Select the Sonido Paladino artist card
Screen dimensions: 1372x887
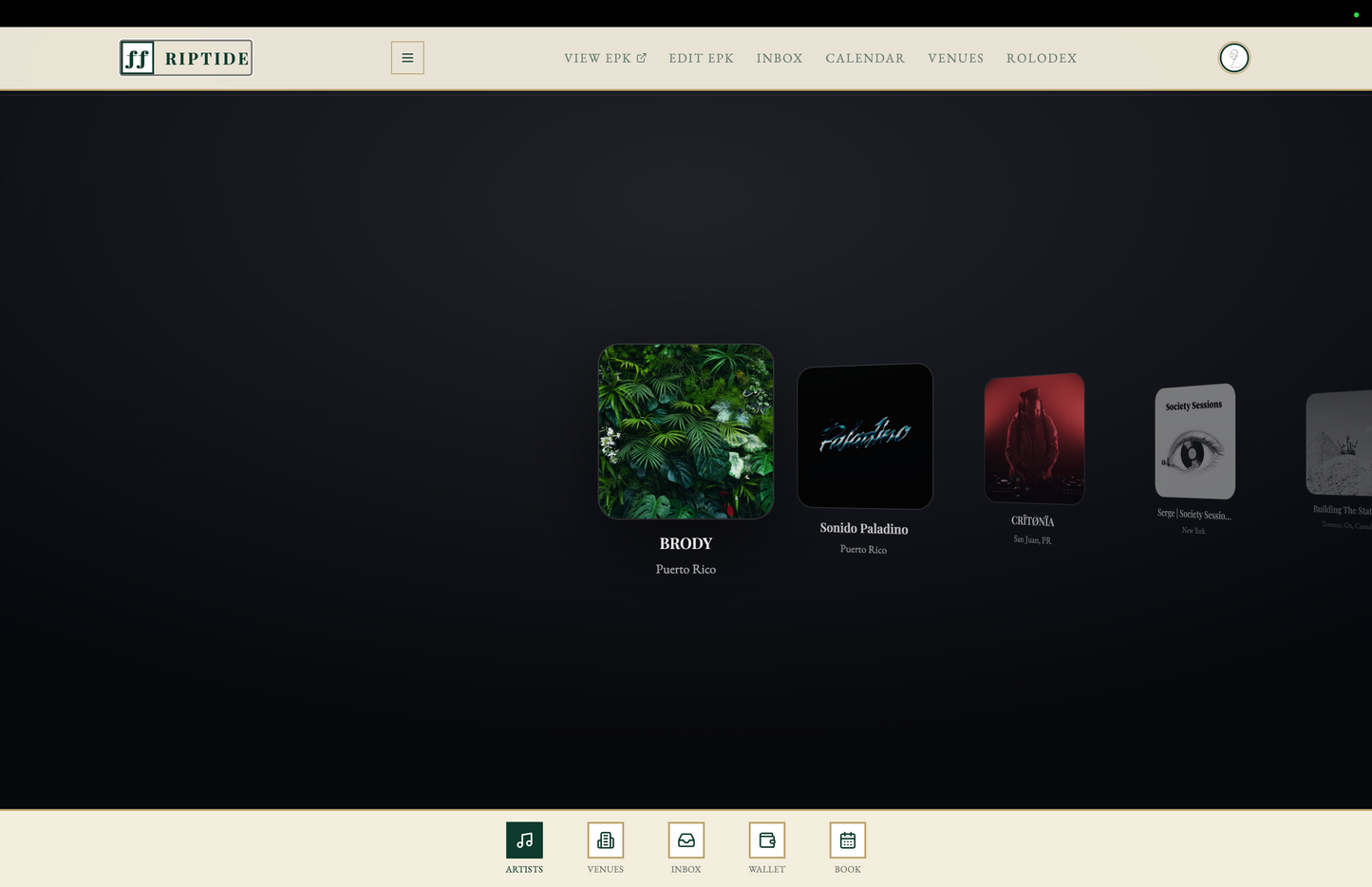[x=865, y=436]
